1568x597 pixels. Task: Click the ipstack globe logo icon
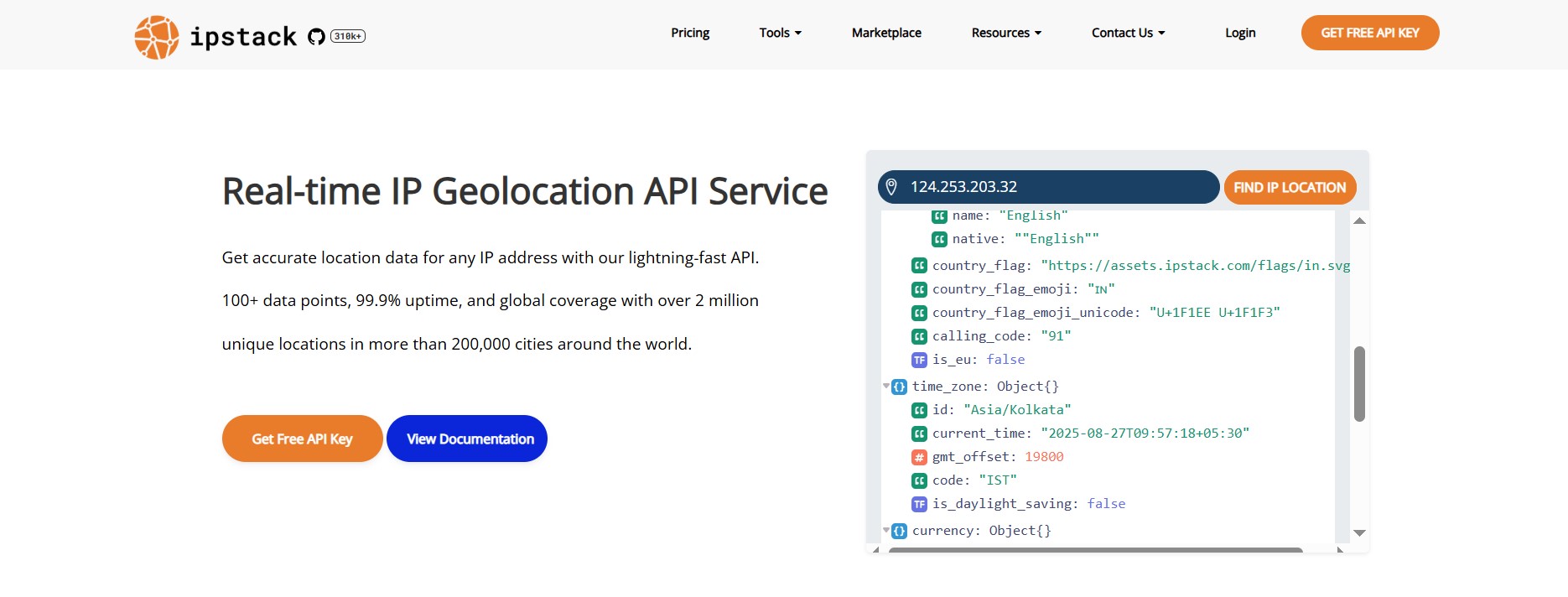pyautogui.click(x=157, y=37)
